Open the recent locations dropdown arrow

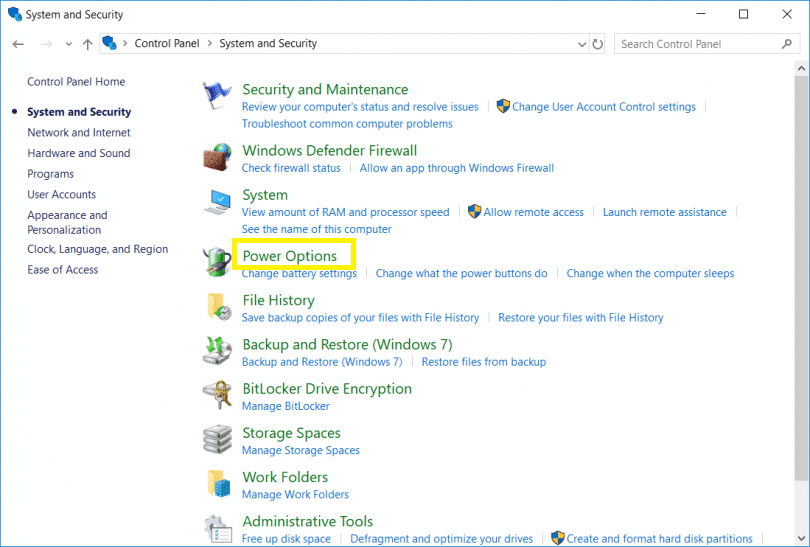pyautogui.click(x=69, y=44)
